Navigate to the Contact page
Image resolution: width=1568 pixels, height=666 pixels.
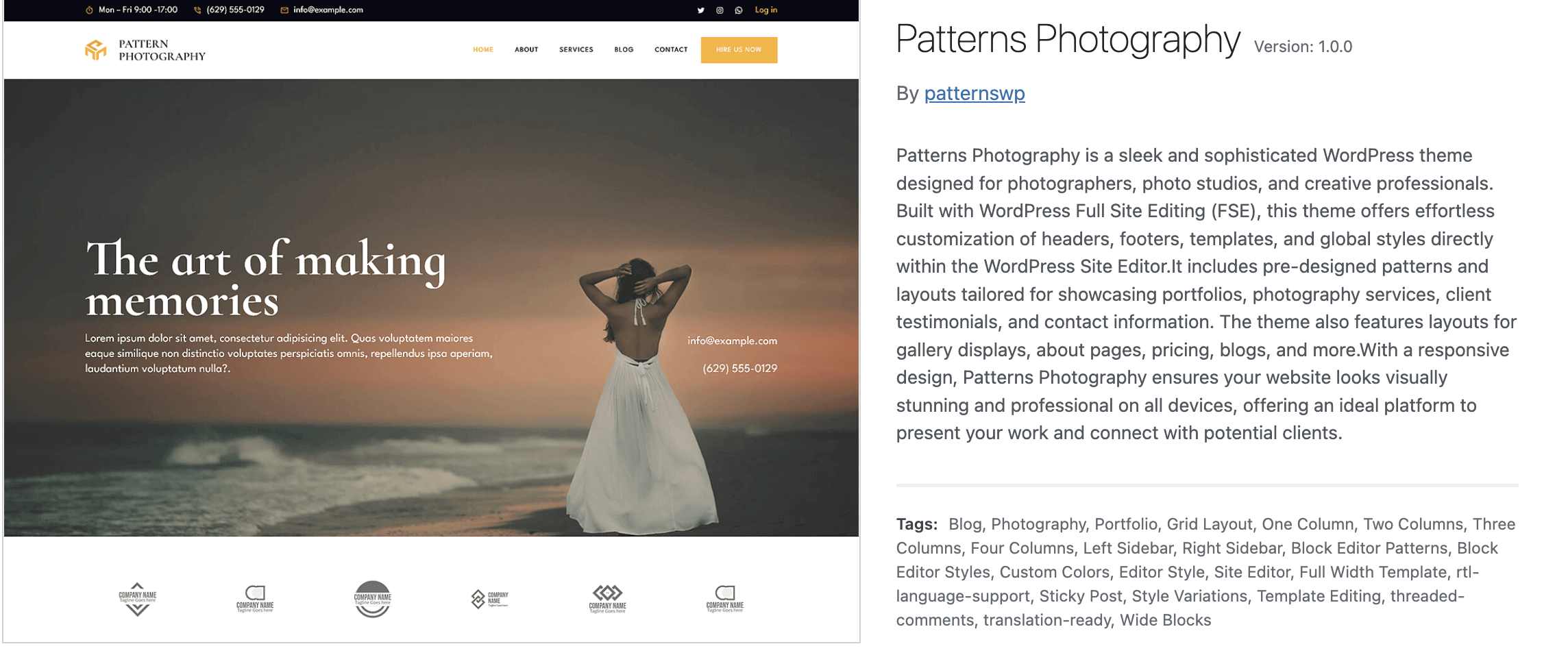[671, 50]
